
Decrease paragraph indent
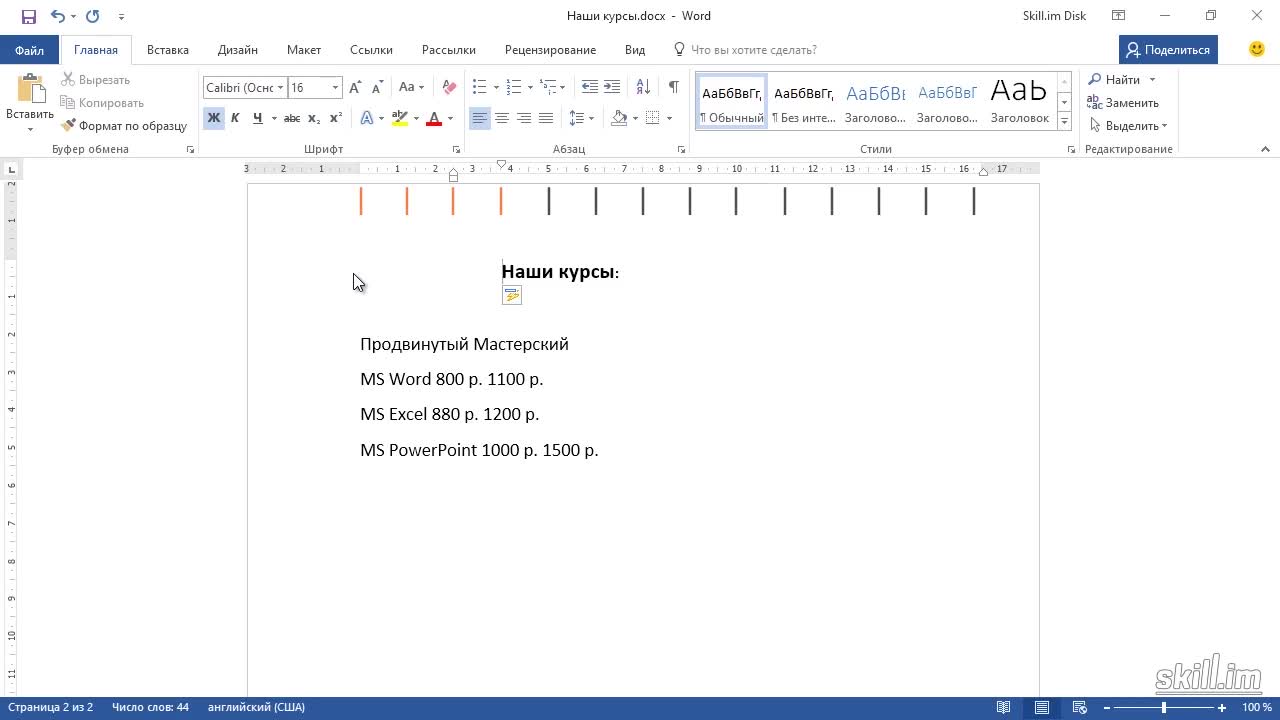pos(590,88)
